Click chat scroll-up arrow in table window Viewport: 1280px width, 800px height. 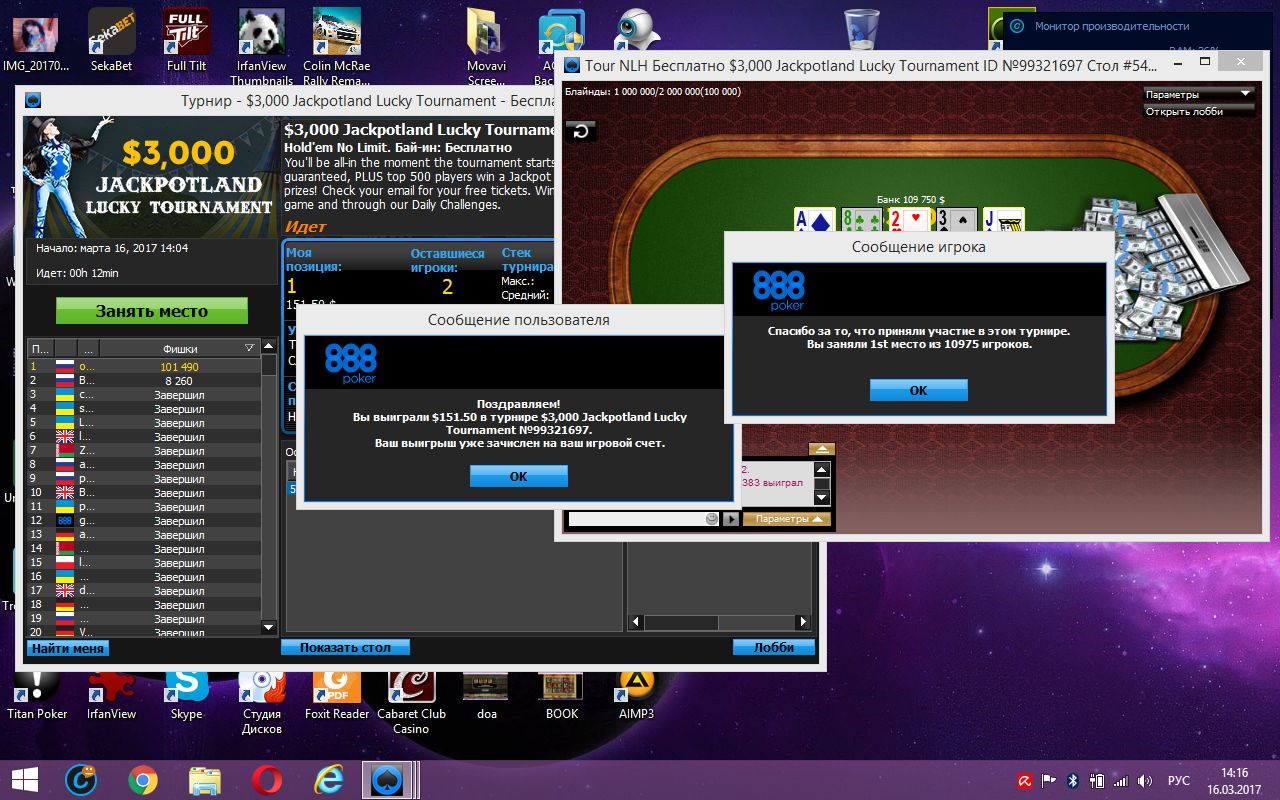[822, 470]
